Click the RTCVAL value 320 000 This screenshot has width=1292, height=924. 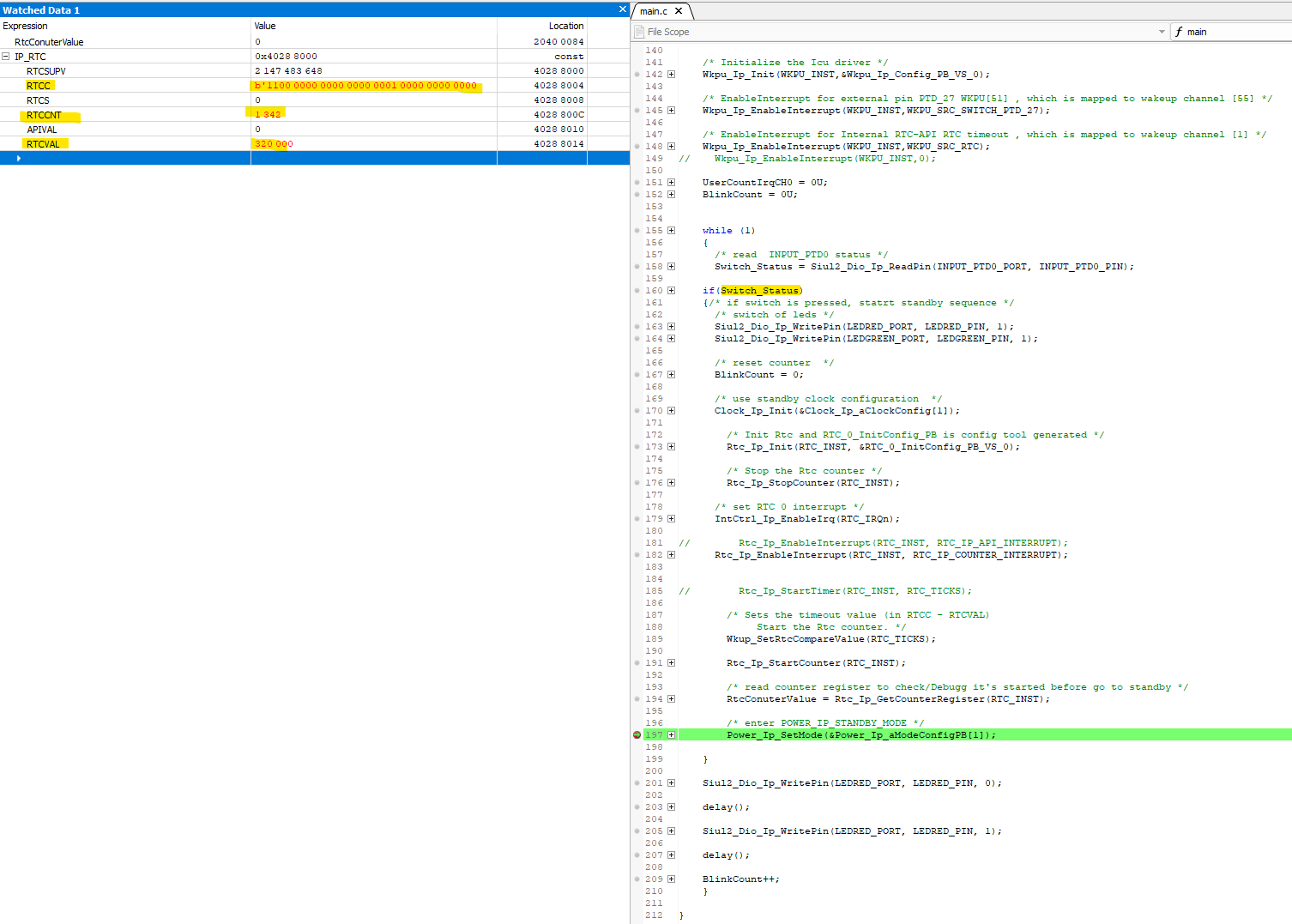point(274,143)
